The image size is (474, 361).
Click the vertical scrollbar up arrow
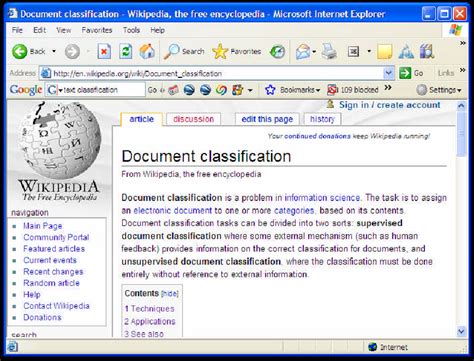[461, 106]
